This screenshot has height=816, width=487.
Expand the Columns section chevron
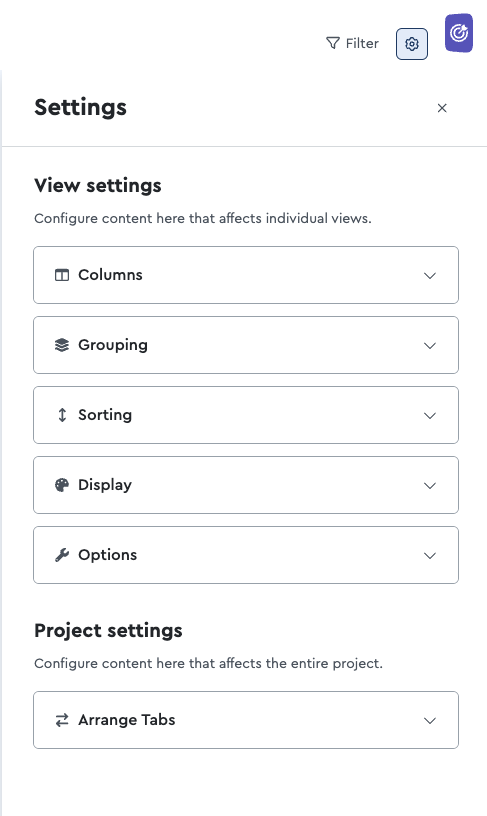(x=430, y=275)
